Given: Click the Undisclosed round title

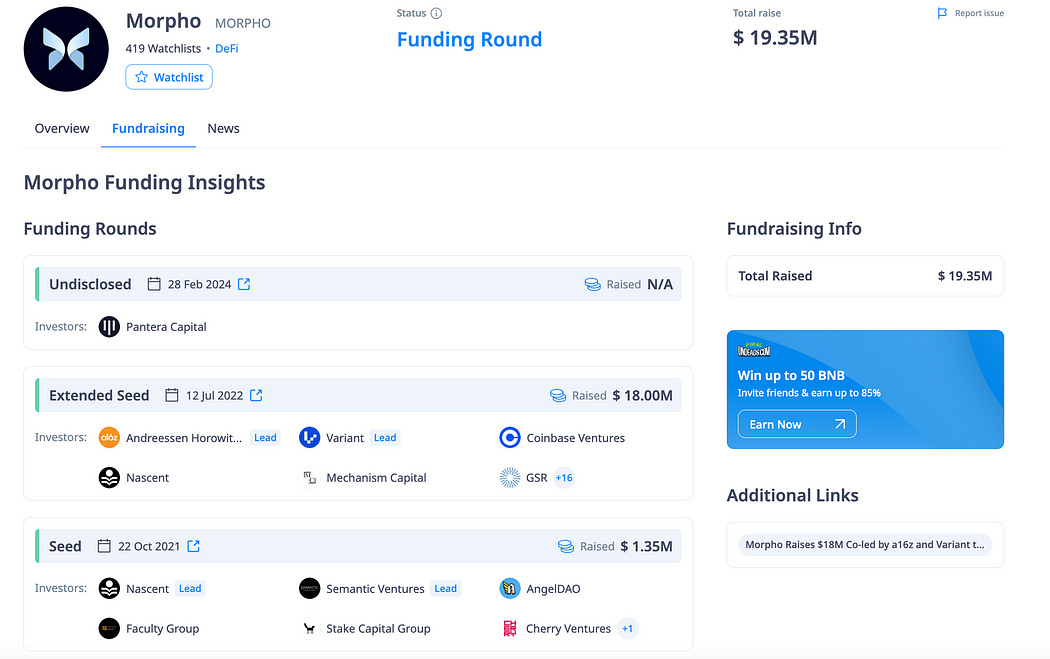Looking at the screenshot, I should pos(90,284).
